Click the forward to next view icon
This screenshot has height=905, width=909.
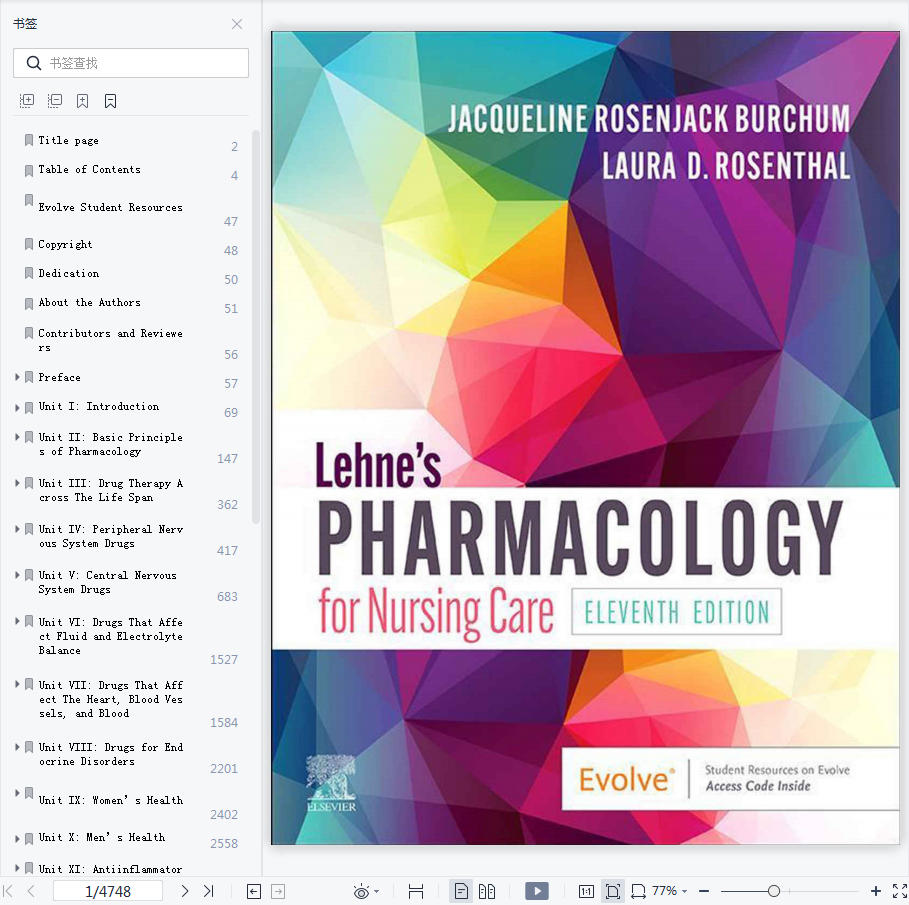point(278,891)
